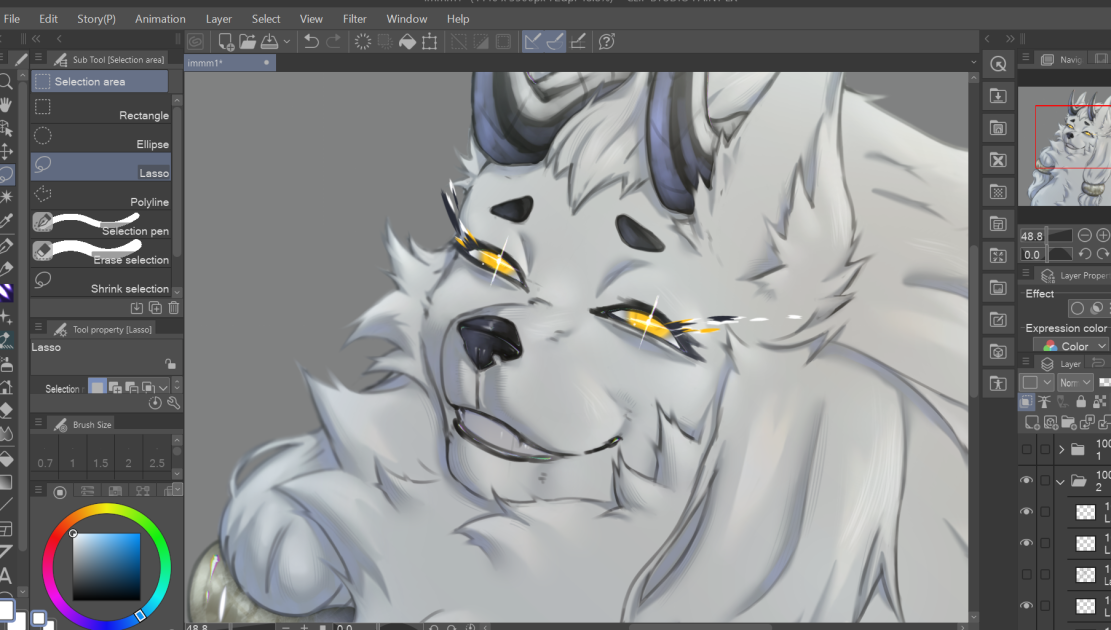Open the layer blending mode dropdown
The height and width of the screenshot is (630, 1111).
pyautogui.click(x=1074, y=382)
